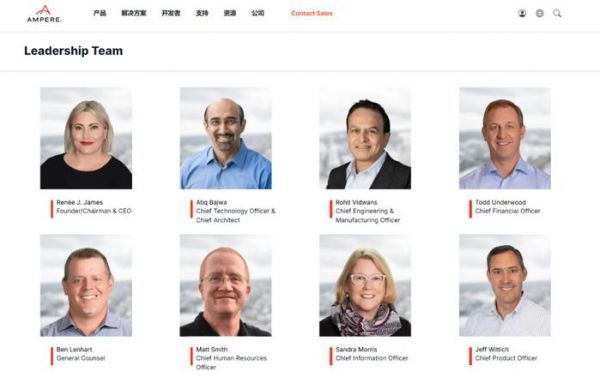Open the 产品 menu
This screenshot has width=600, height=377.
click(100, 13)
